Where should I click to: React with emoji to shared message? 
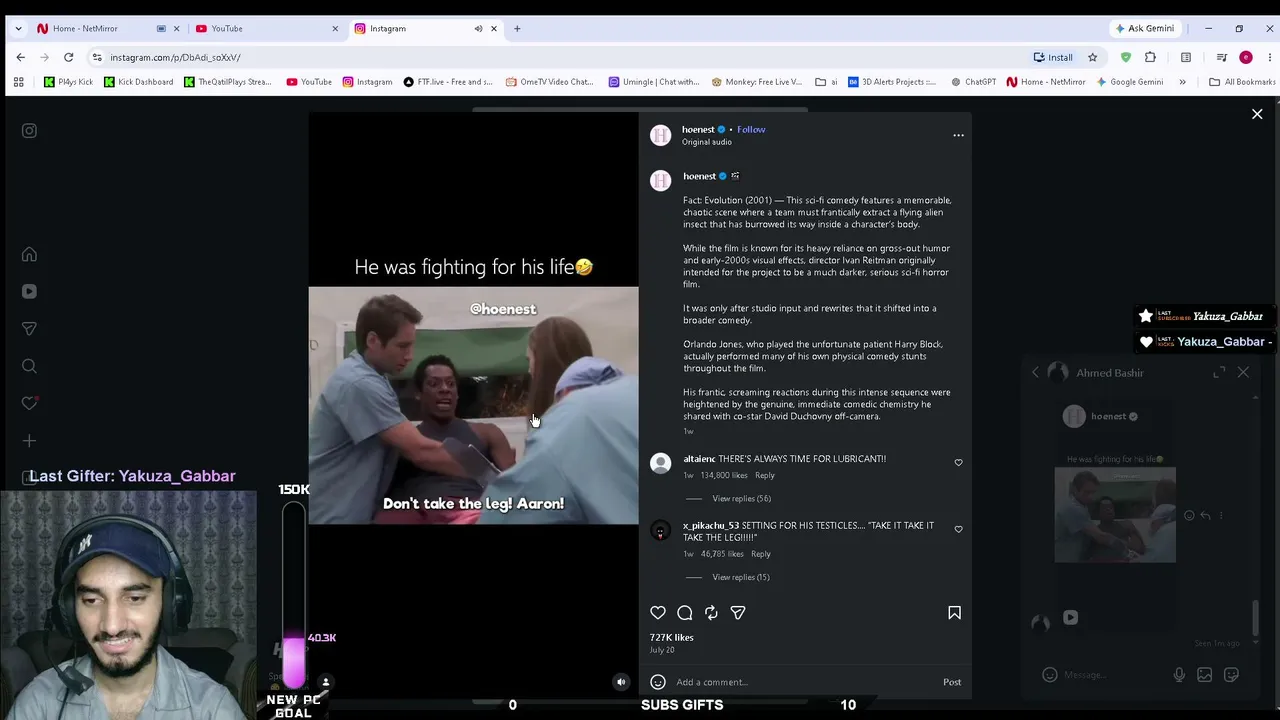pyautogui.click(x=1189, y=516)
